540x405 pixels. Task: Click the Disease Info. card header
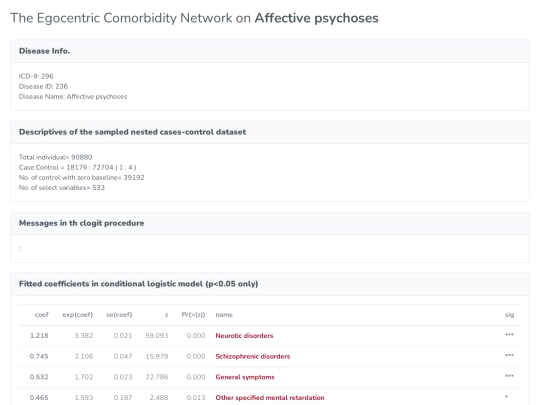pos(270,51)
